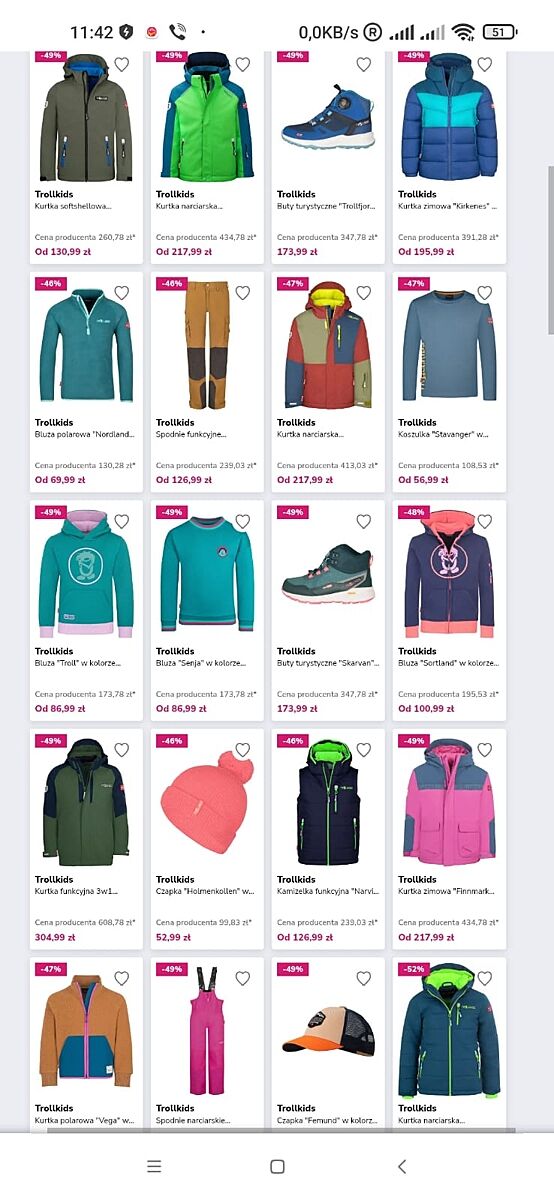Add pink ski bib pants to favorites
This screenshot has width=554, height=1200.
242,978
